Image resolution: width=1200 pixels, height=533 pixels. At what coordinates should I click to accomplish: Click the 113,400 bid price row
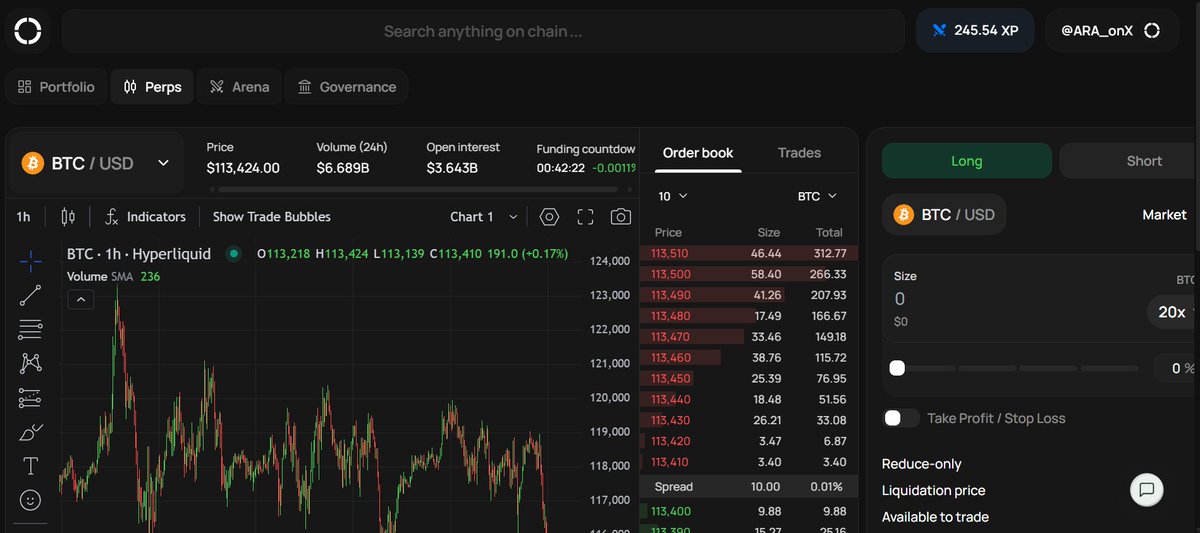(749, 511)
